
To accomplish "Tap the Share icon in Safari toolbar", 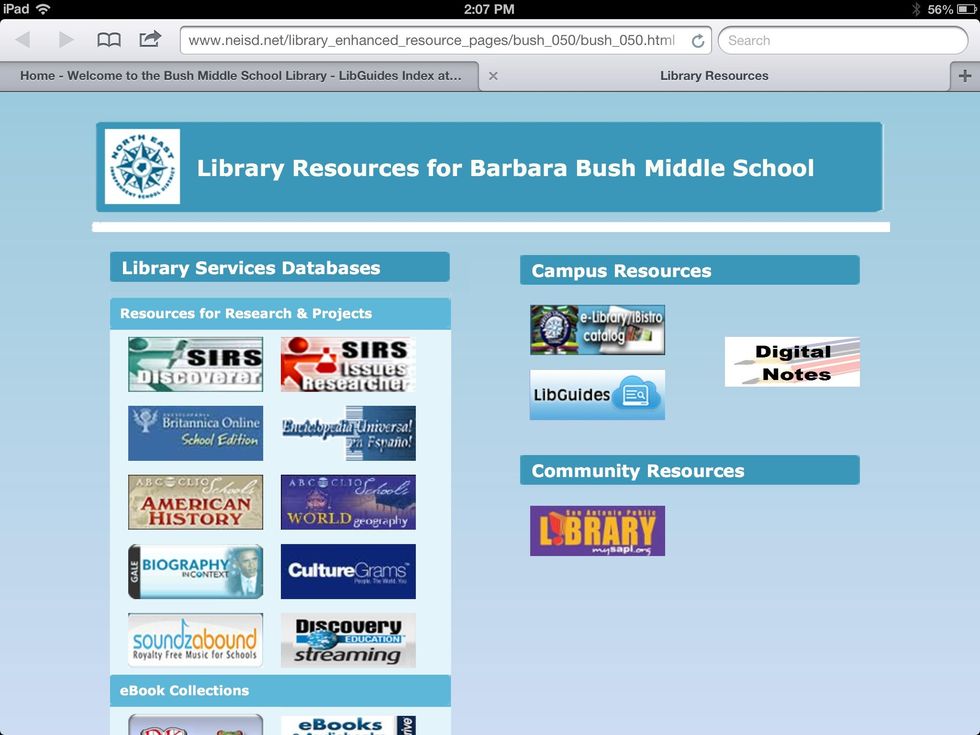I will click(x=148, y=40).
